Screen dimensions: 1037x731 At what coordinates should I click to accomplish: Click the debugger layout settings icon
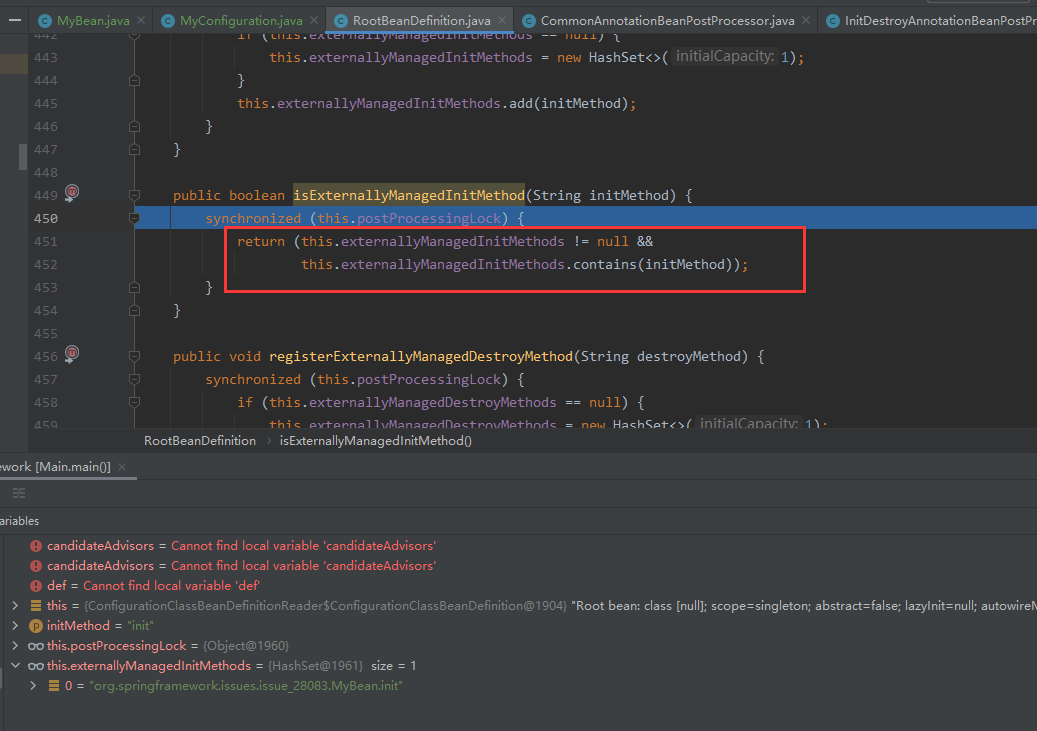coord(19,494)
